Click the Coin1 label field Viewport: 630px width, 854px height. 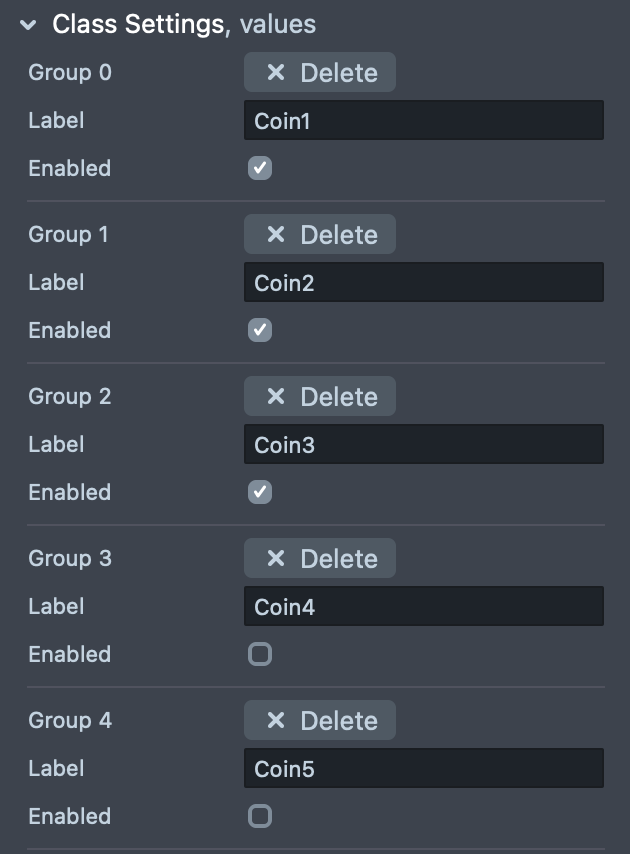point(423,120)
